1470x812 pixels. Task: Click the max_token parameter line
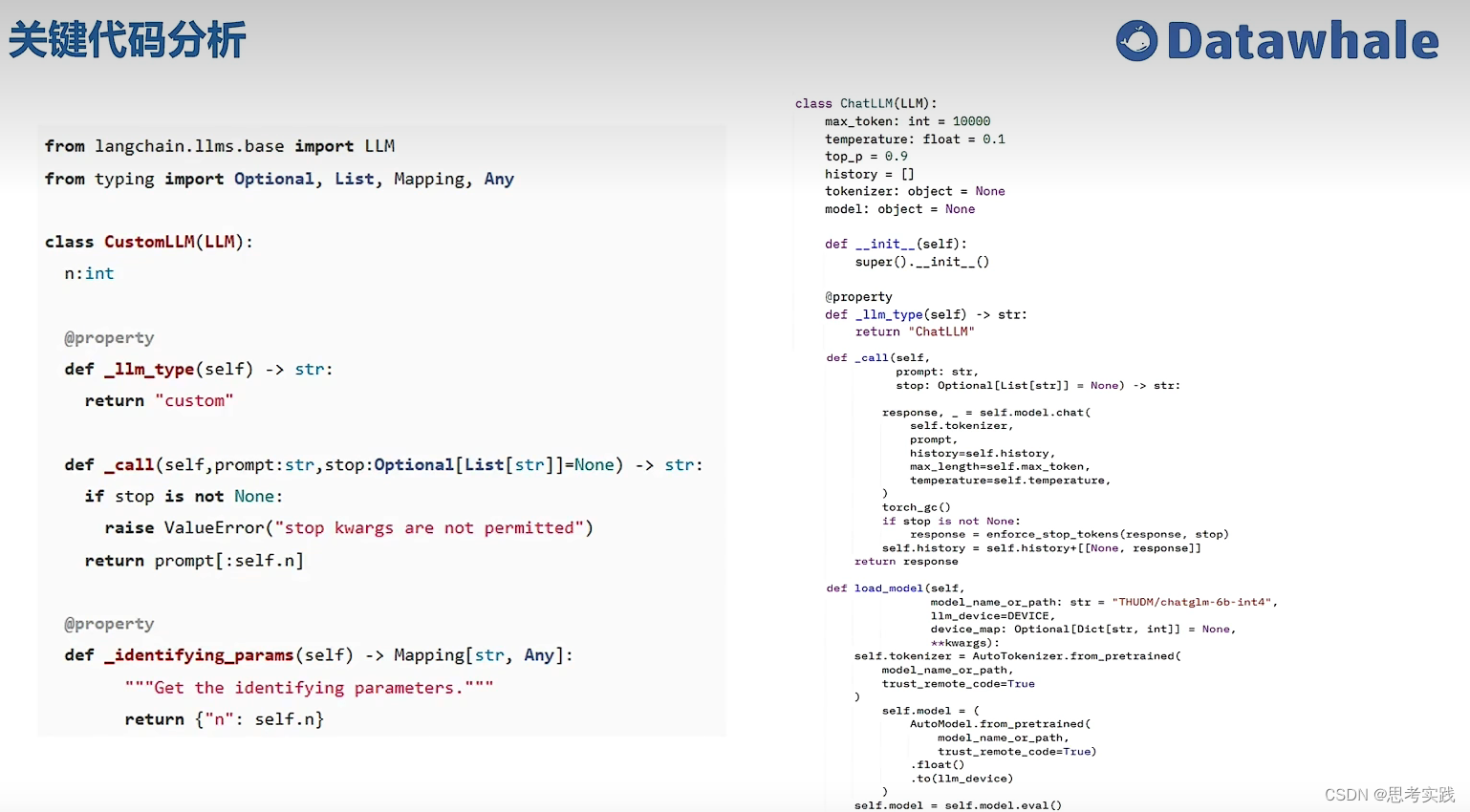(907, 121)
